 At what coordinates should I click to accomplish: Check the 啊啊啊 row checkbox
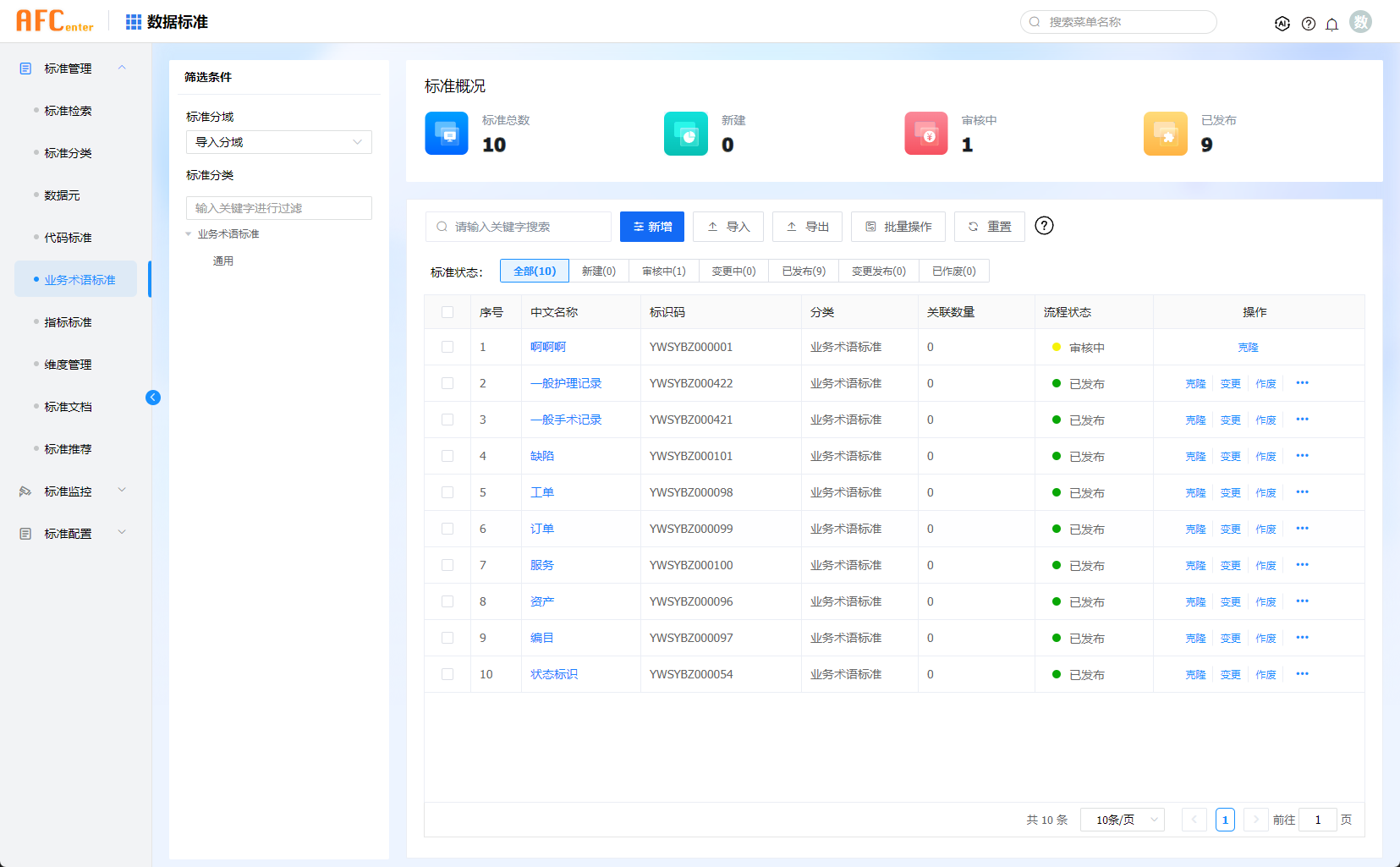point(447,347)
